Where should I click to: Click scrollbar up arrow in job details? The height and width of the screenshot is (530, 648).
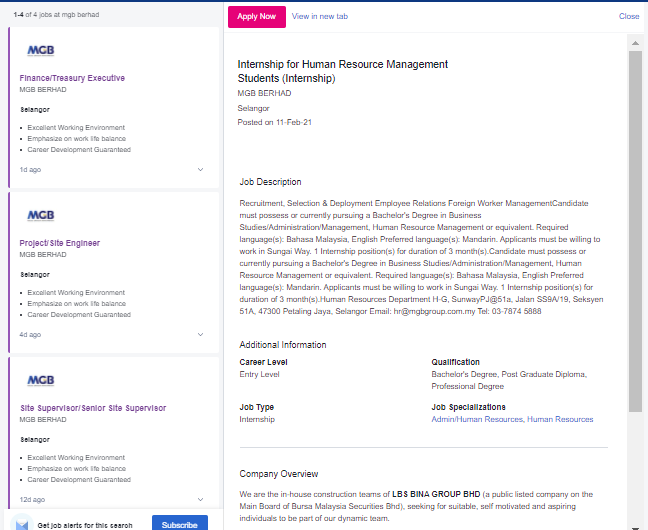point(635,43)
